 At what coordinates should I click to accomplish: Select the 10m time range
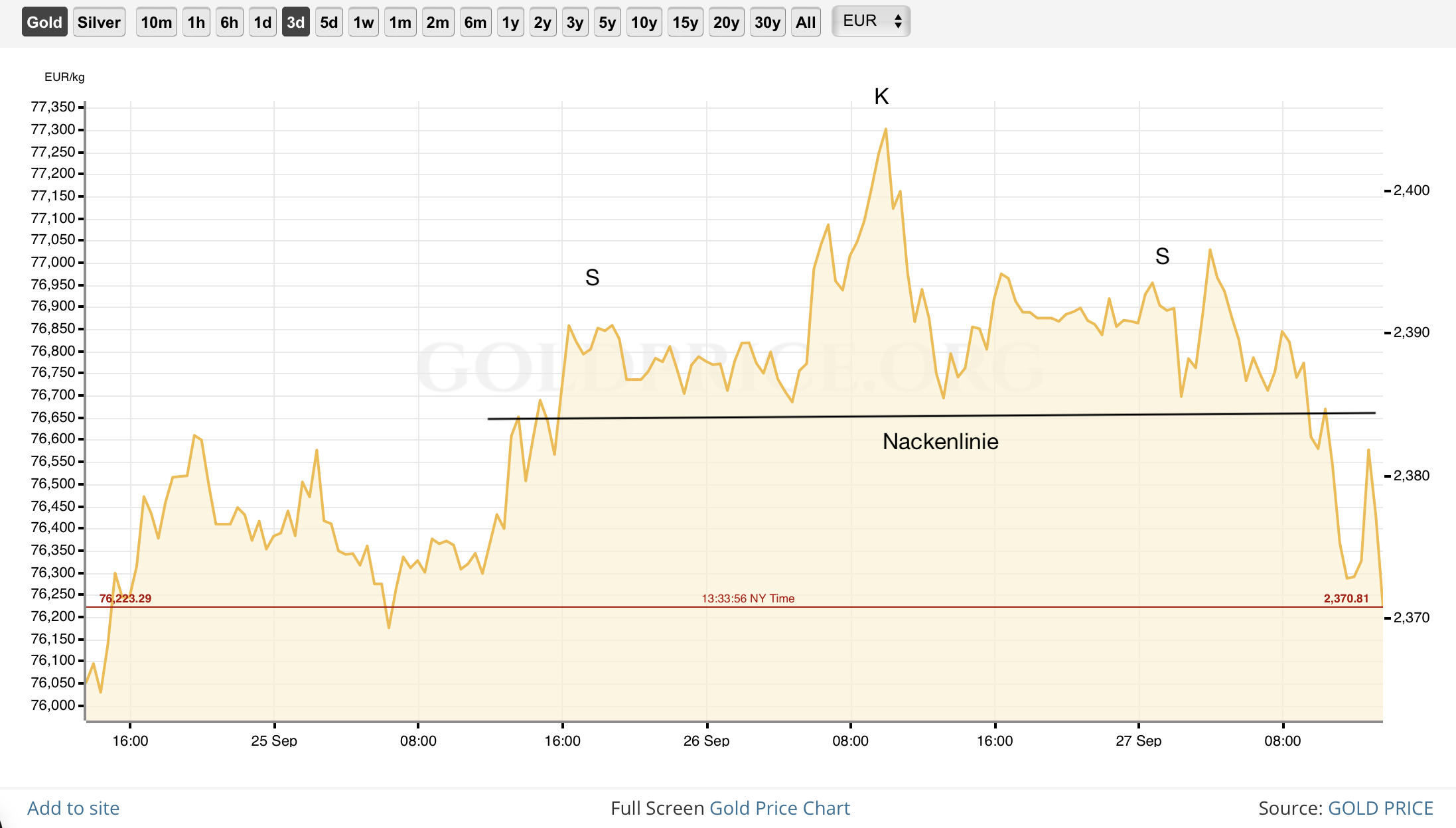156,22
